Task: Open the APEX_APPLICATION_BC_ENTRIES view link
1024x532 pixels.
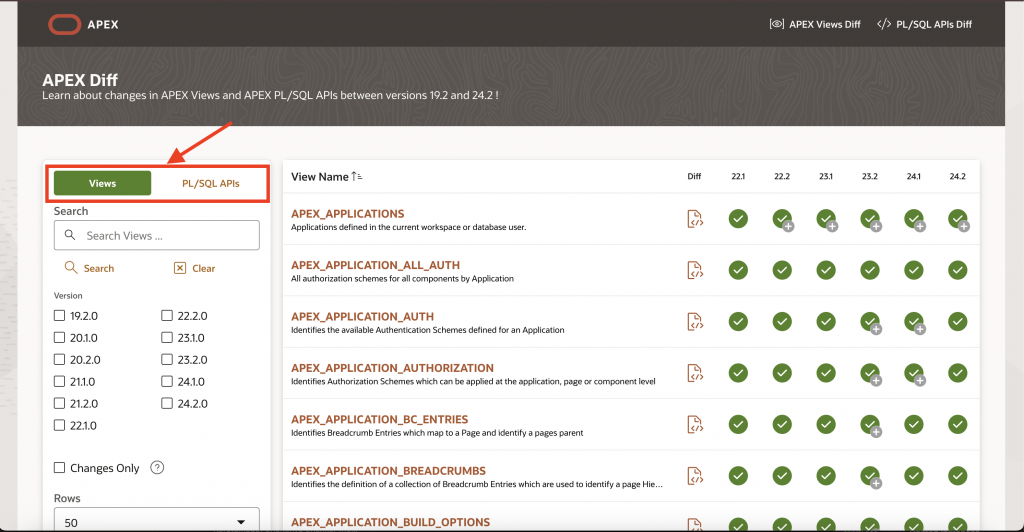Action: 379,419
